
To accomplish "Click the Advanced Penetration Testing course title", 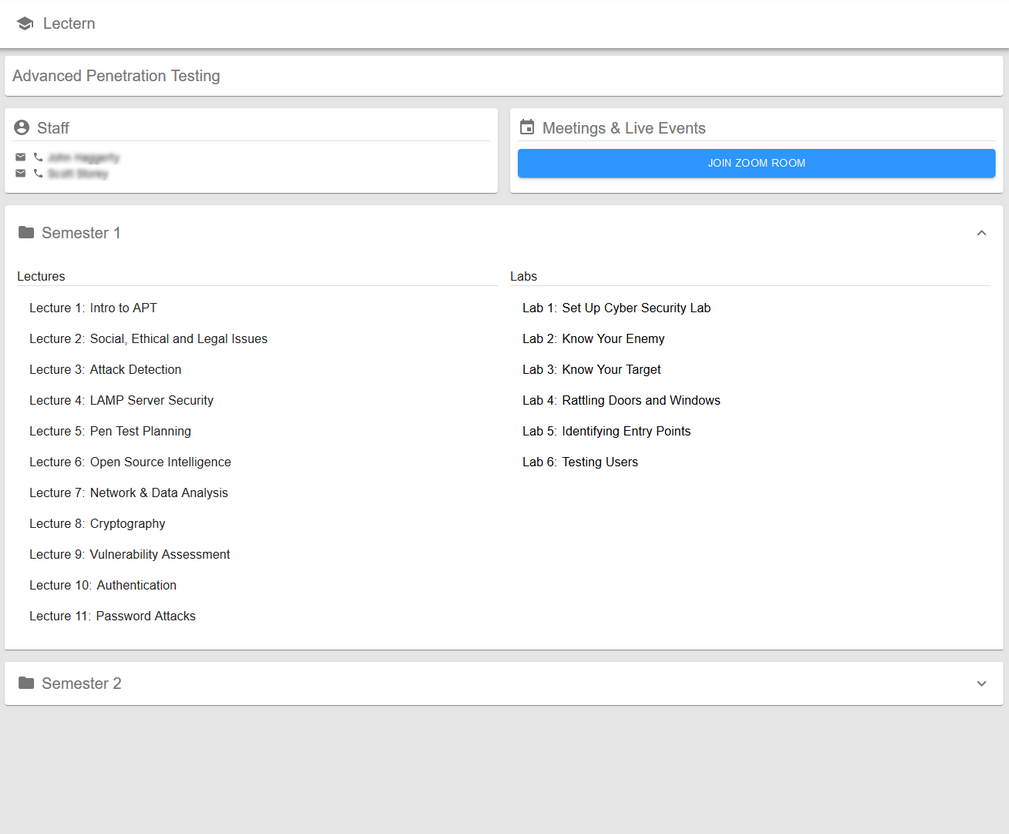I will coord(116,76).
